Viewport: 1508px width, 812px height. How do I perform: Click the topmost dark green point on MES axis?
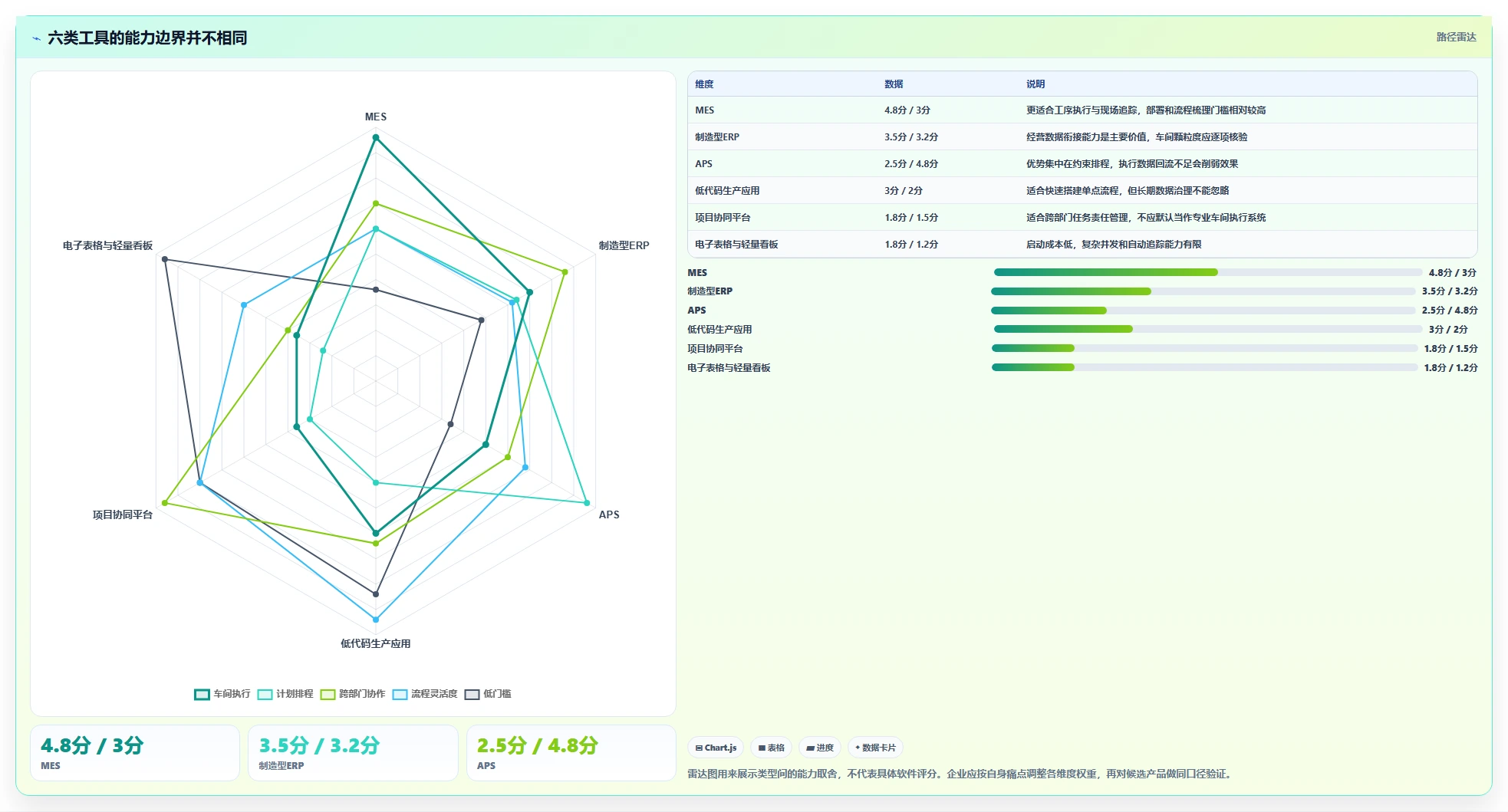click(x=376, y=138)
